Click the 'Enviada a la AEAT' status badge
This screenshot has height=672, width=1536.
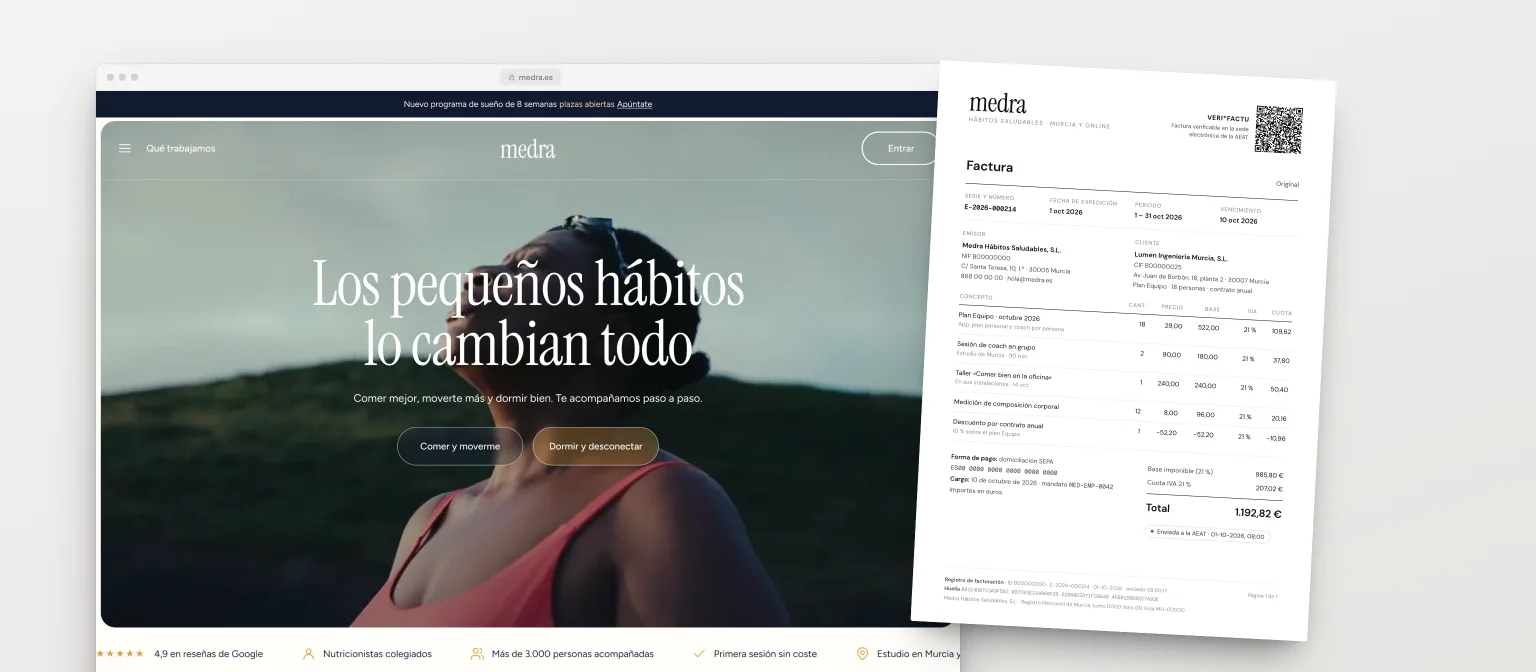(1207, 535)
